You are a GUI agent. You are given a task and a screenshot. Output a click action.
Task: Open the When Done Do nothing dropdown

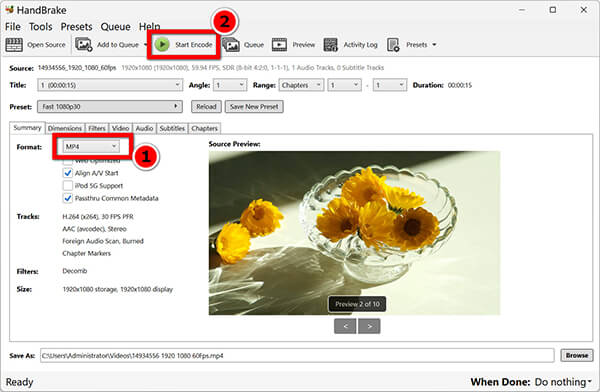[563, 382]
